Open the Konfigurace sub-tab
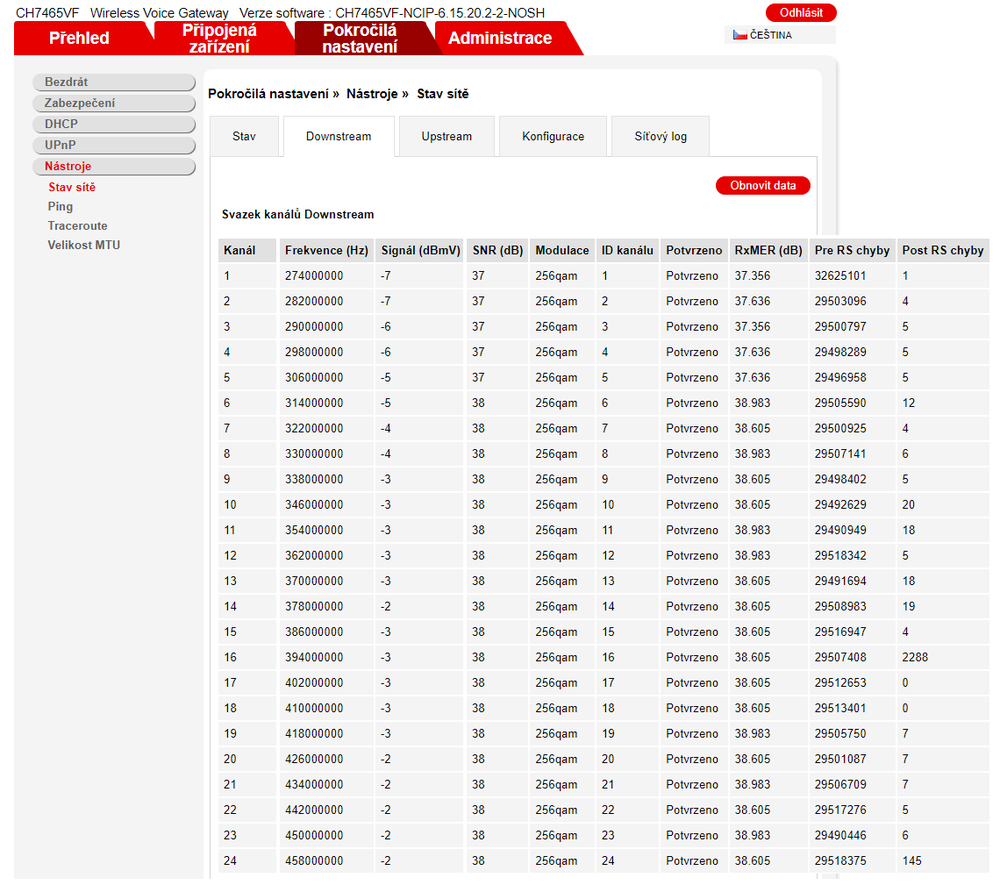The image size is (1000, 885). click(553, 136)
